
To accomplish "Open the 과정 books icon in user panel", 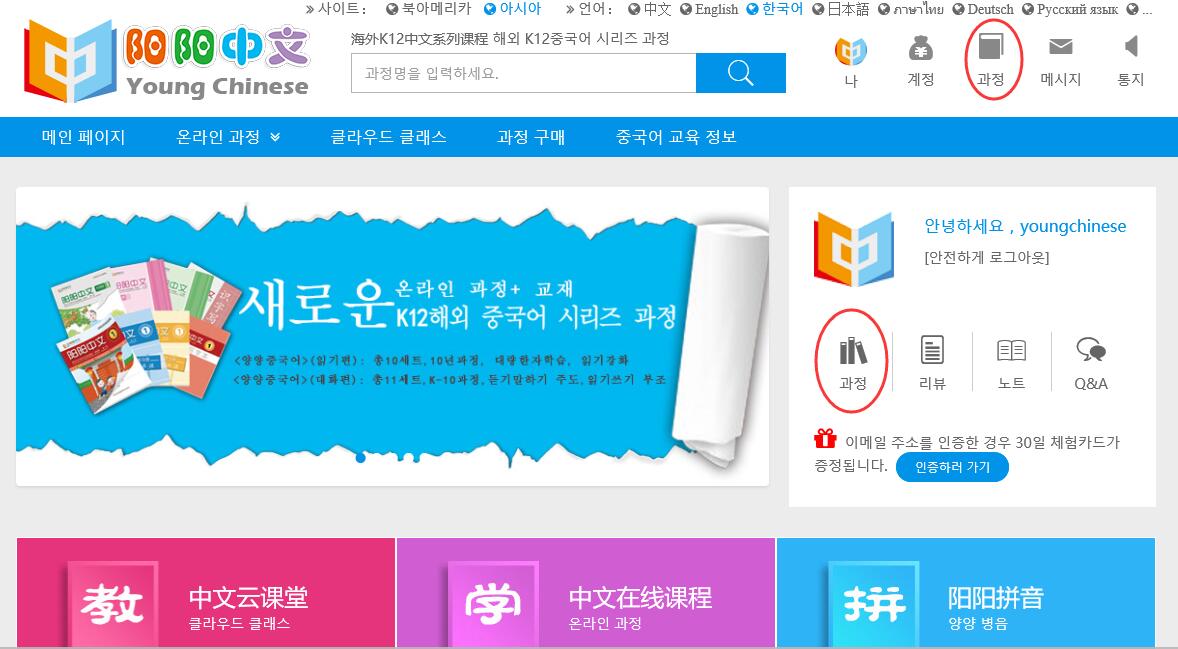I will tap(853, 351).
